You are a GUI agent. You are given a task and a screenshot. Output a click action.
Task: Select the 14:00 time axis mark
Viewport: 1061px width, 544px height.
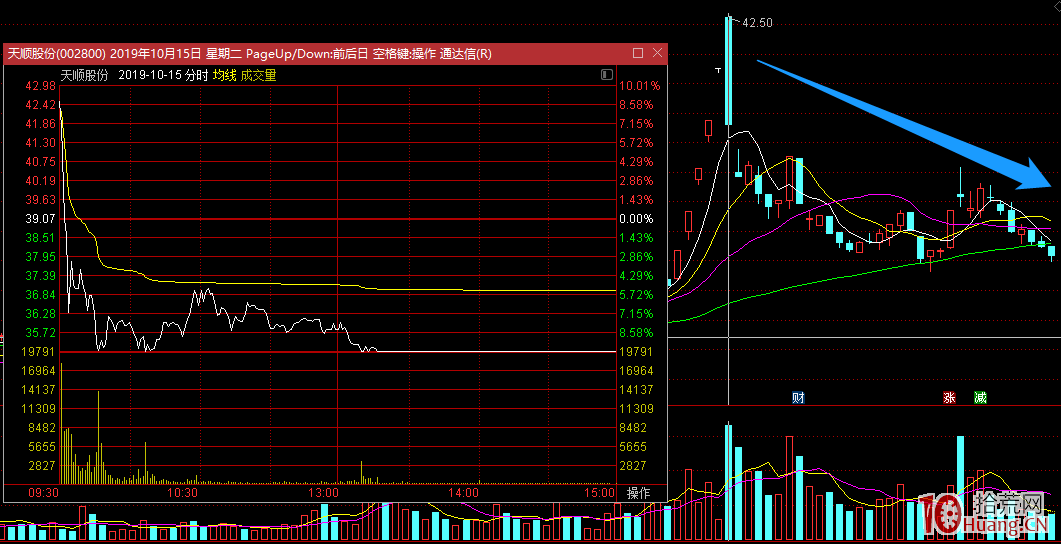click(463, 493)
